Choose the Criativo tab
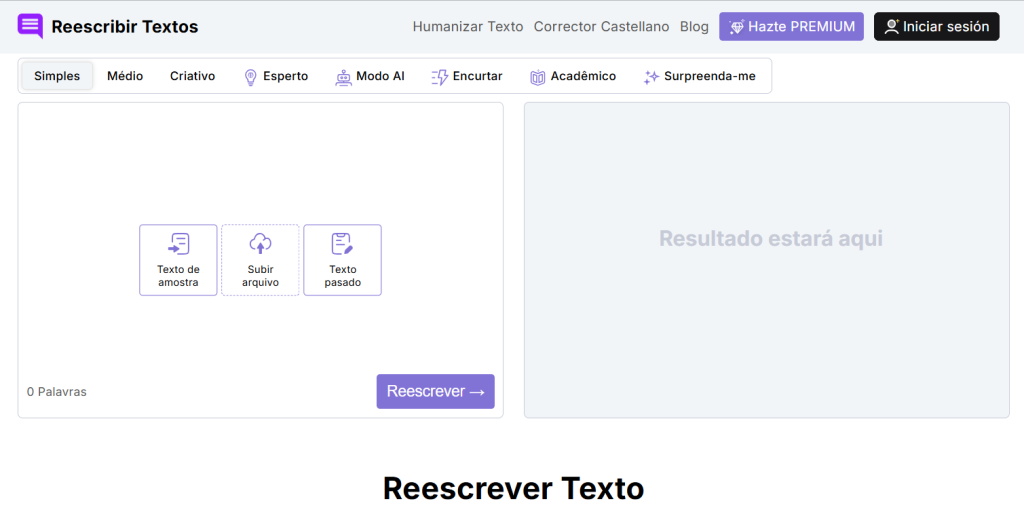Screen dimensions: 1024x529 click(x=192, y=76)
